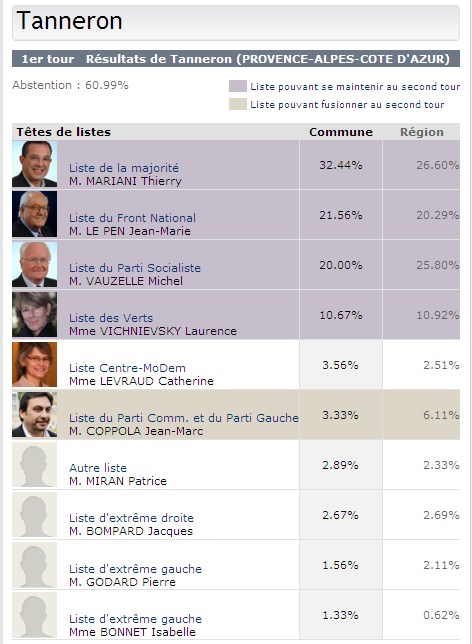Select Michel Vauzelle's photo

pos(35,264)
